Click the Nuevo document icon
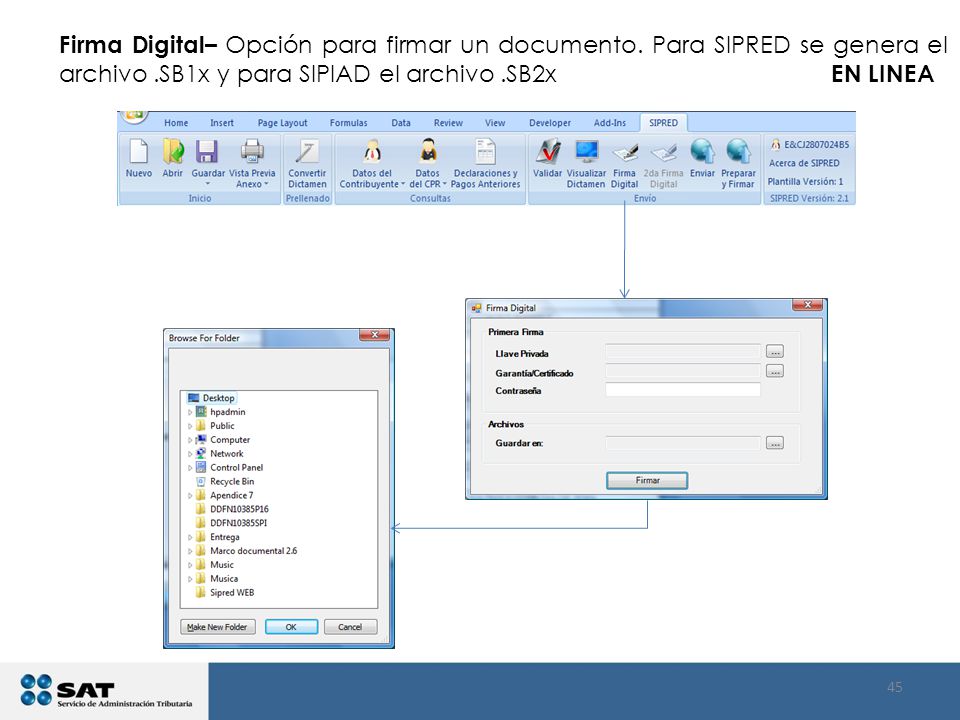Viewport: 960px width, 720px height. coord(138,152)
